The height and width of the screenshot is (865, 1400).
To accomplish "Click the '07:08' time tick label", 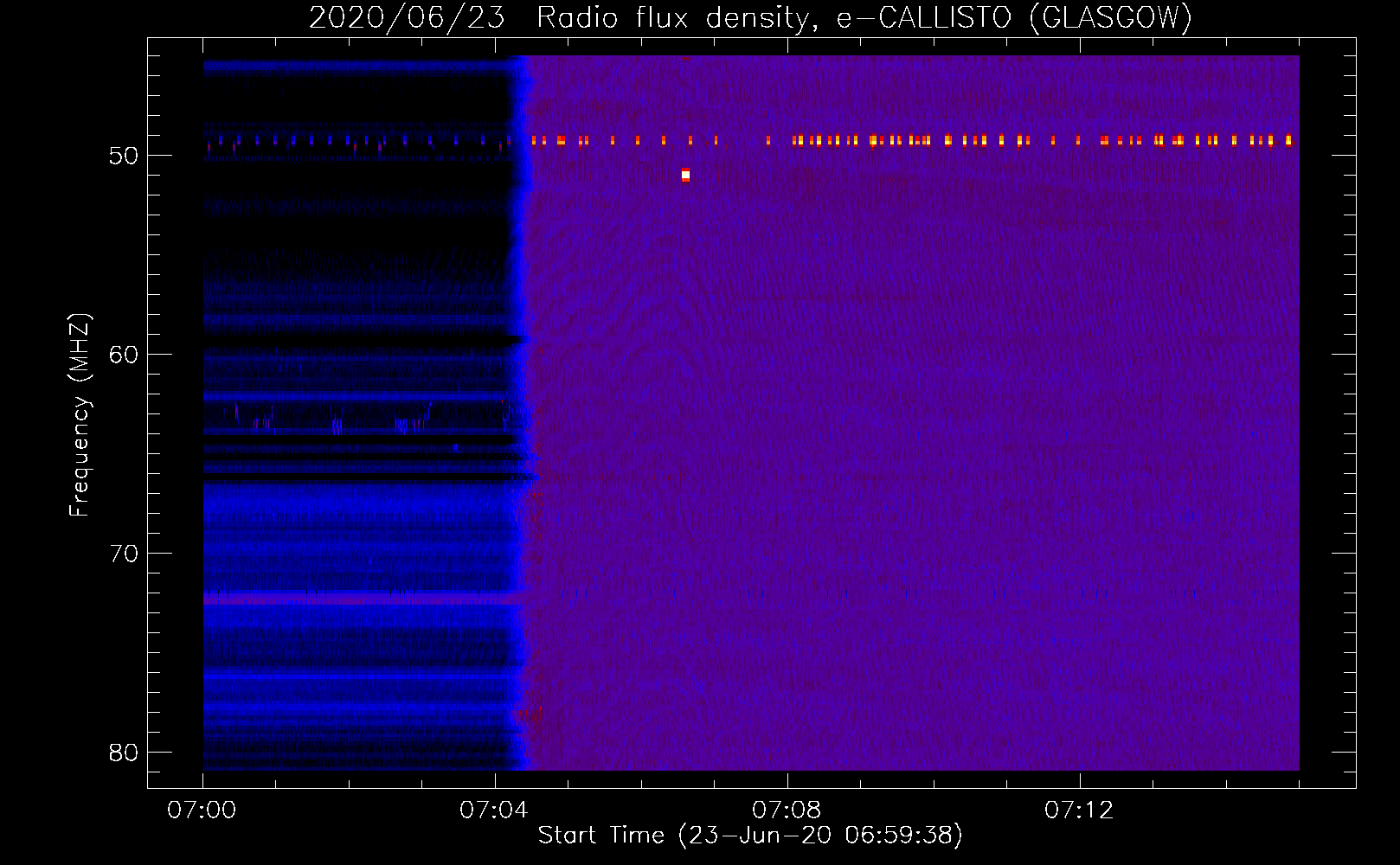I will (787, 811).
